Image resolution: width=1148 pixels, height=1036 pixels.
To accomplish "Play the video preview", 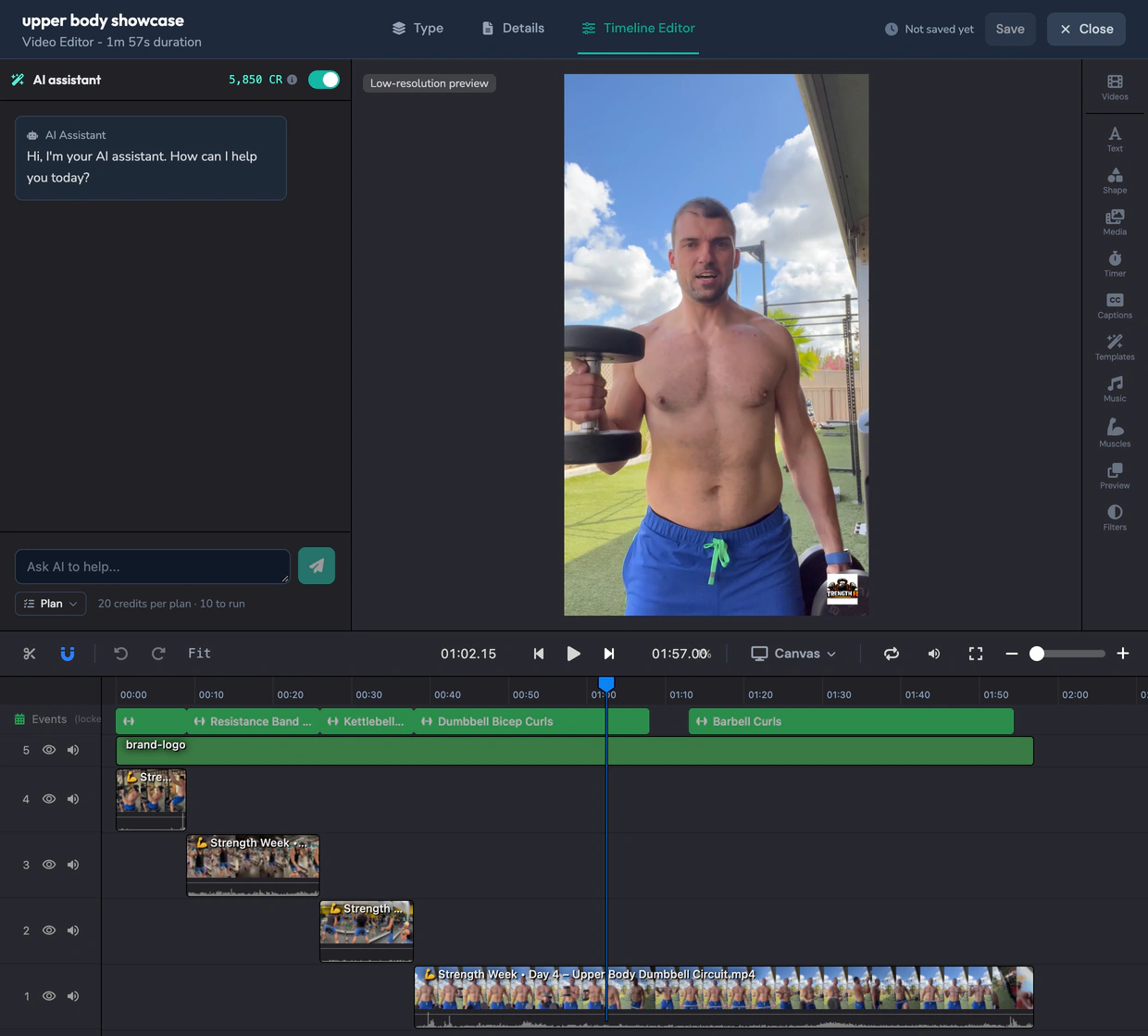I will coord(573,654).
